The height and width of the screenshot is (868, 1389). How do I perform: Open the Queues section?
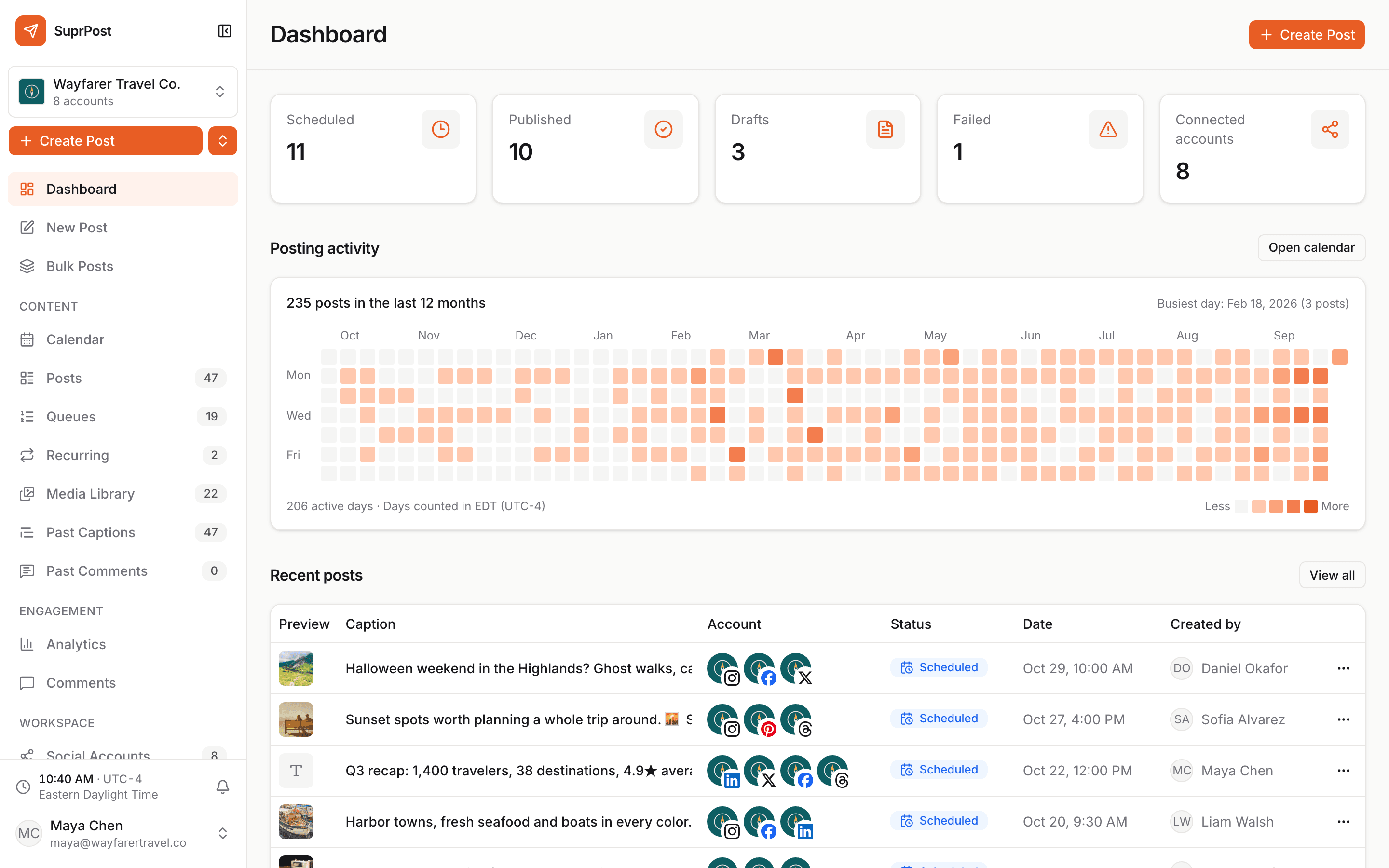(x=123, y=416)
